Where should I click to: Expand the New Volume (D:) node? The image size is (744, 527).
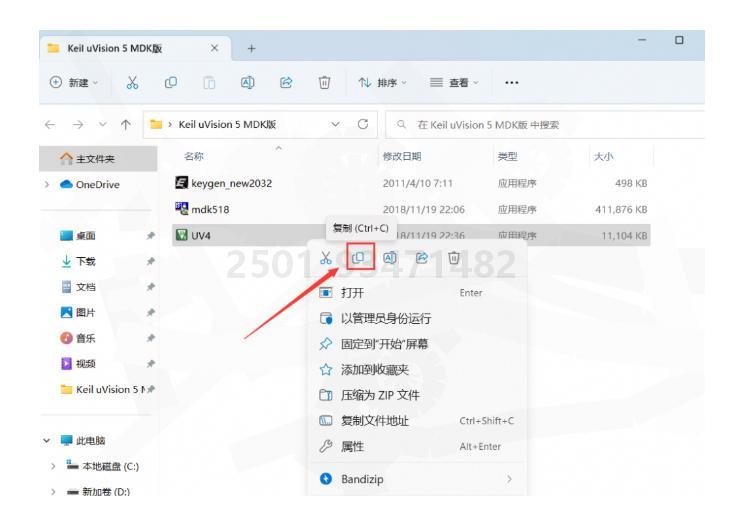pos(53,491)
